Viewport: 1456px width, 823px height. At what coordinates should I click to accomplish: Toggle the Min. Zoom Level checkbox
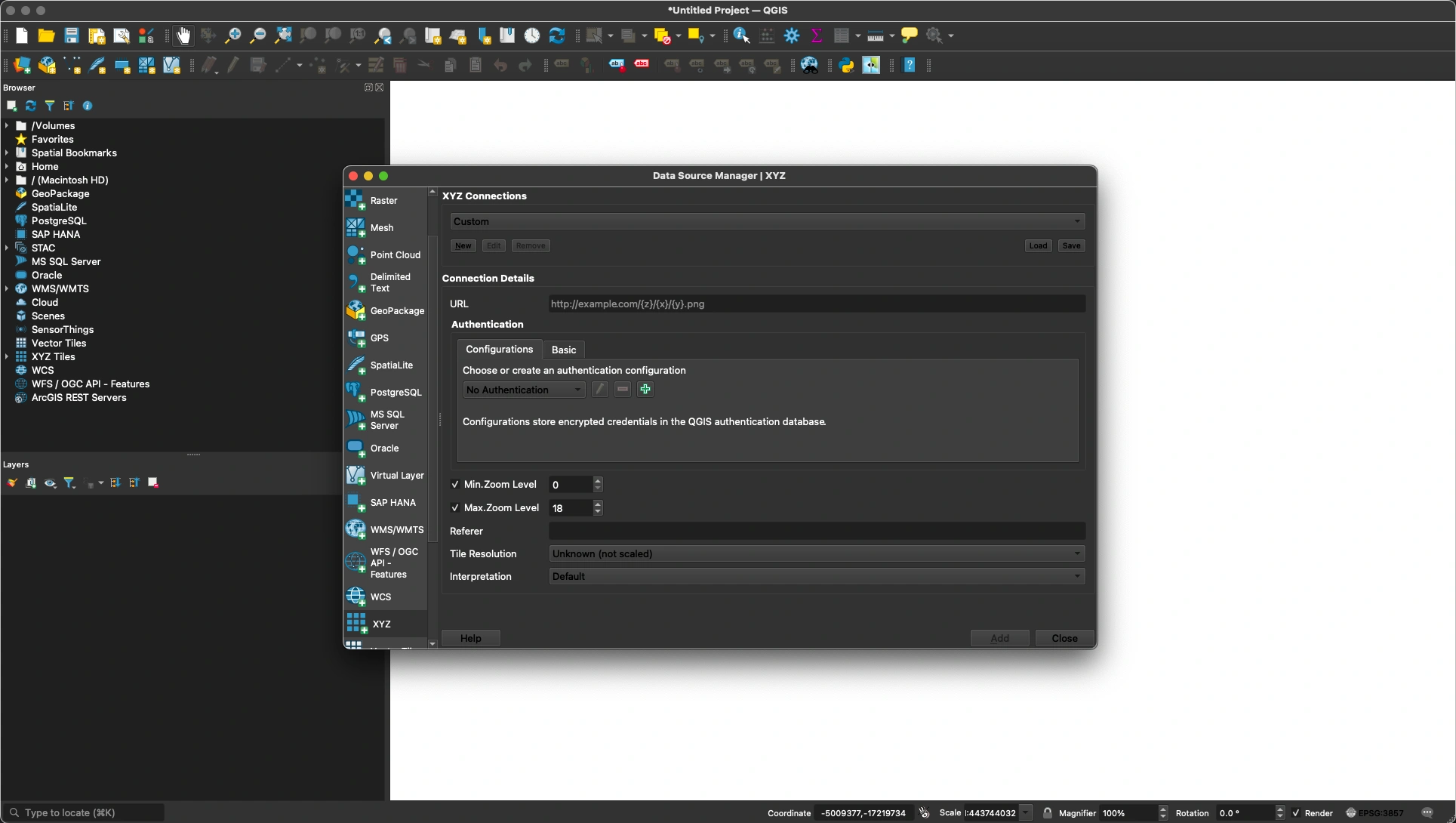[x=455, y=485]
